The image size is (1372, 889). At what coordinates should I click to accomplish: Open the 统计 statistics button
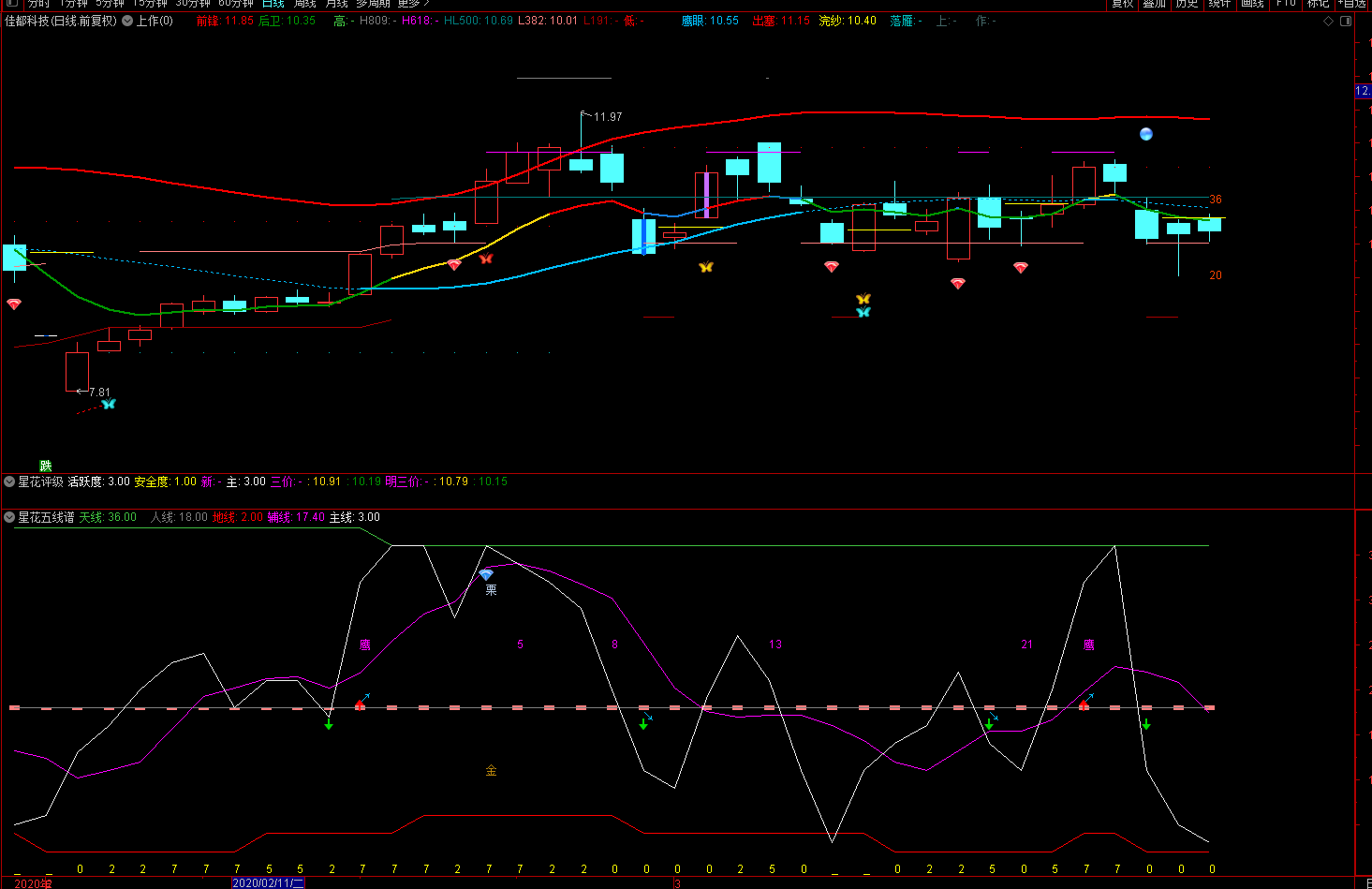click(1219, 4)
